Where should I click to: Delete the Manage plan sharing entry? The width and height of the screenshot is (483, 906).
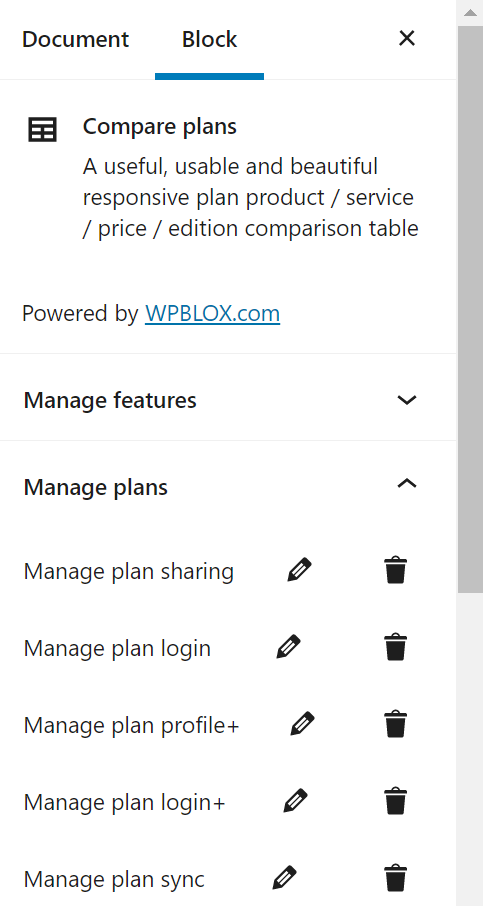[x=396, y=570]
